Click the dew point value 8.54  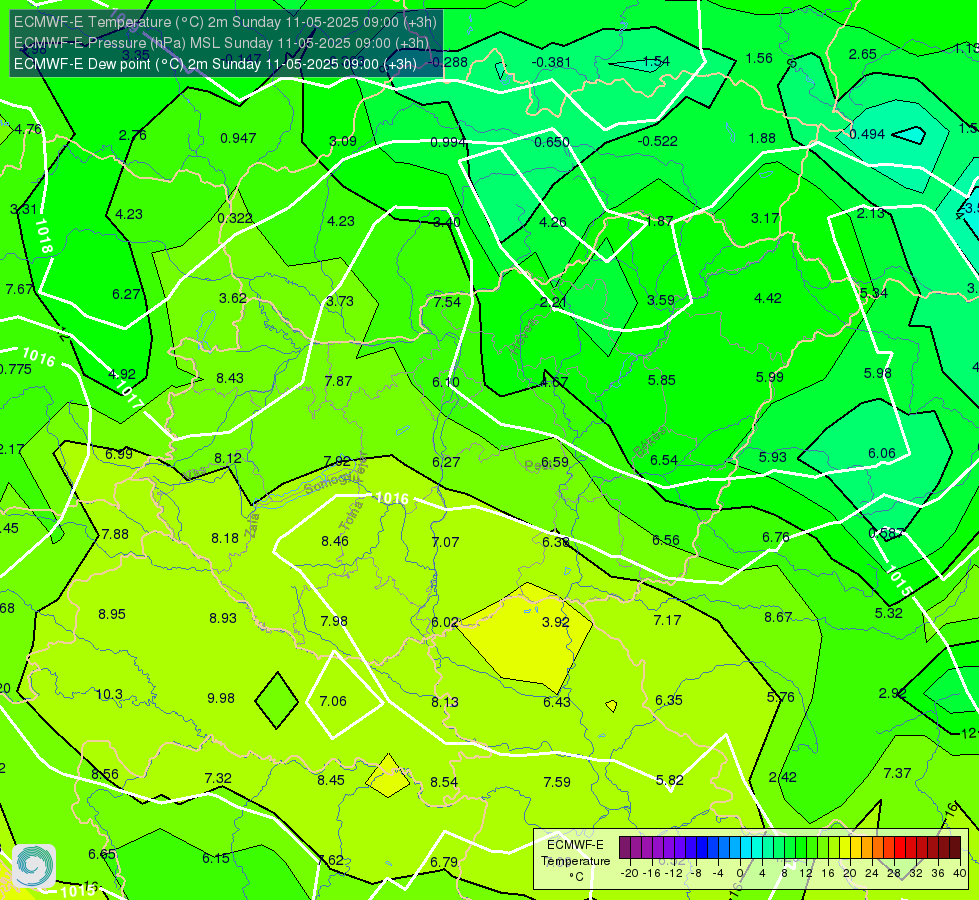444,782
